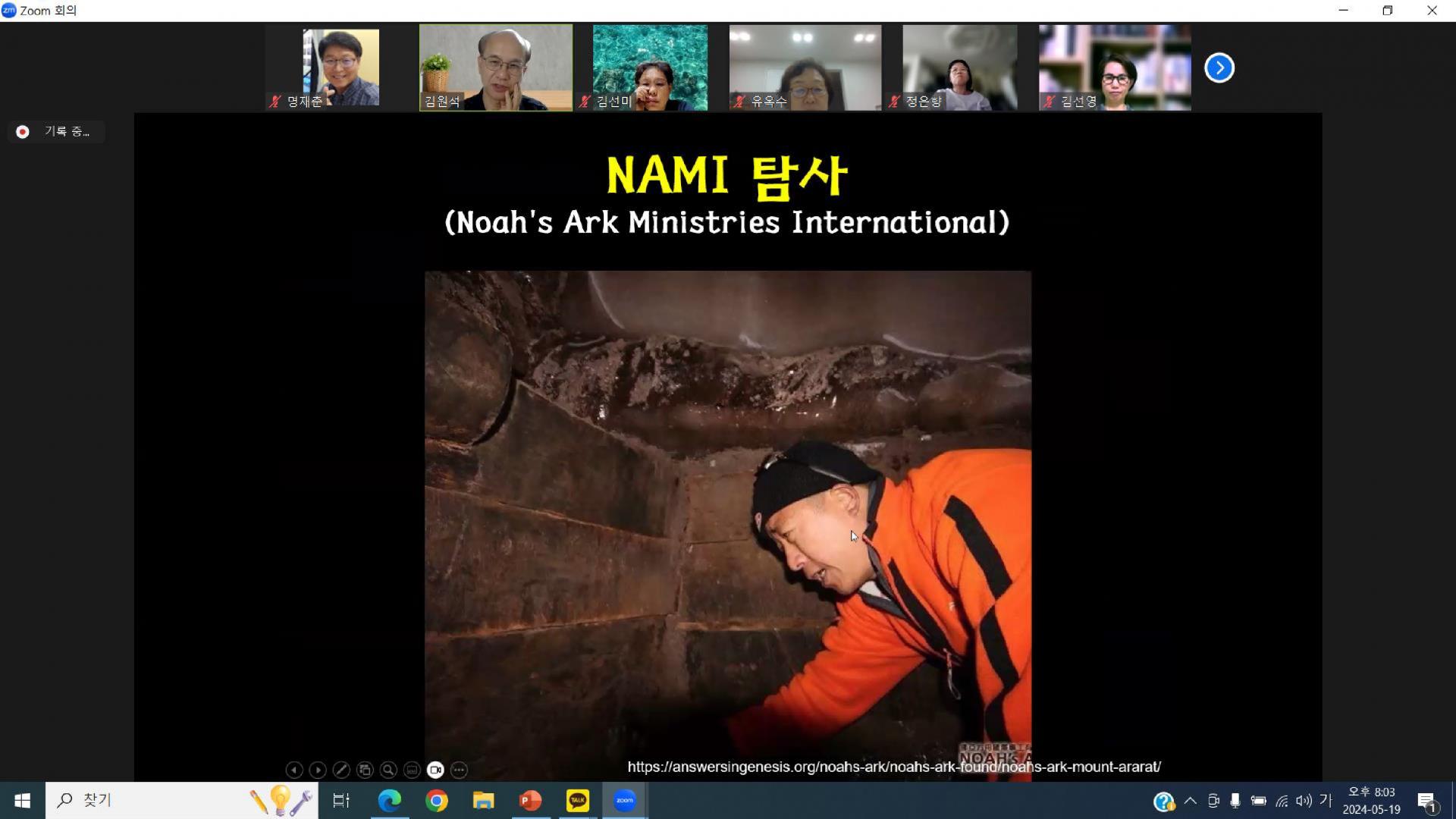Minimize the Zoom meeting window

tap(1344, 11)
